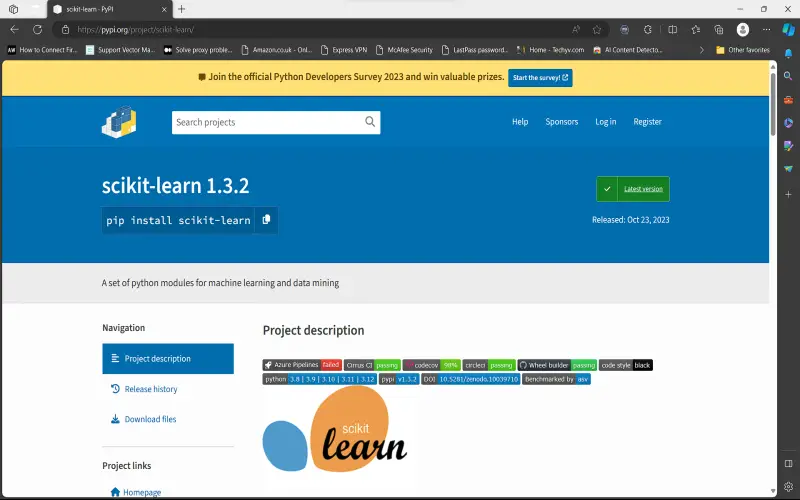The height and width of the screenshot is (500, 800).
Task: Open the Log in link
Action: coord(606,122)
